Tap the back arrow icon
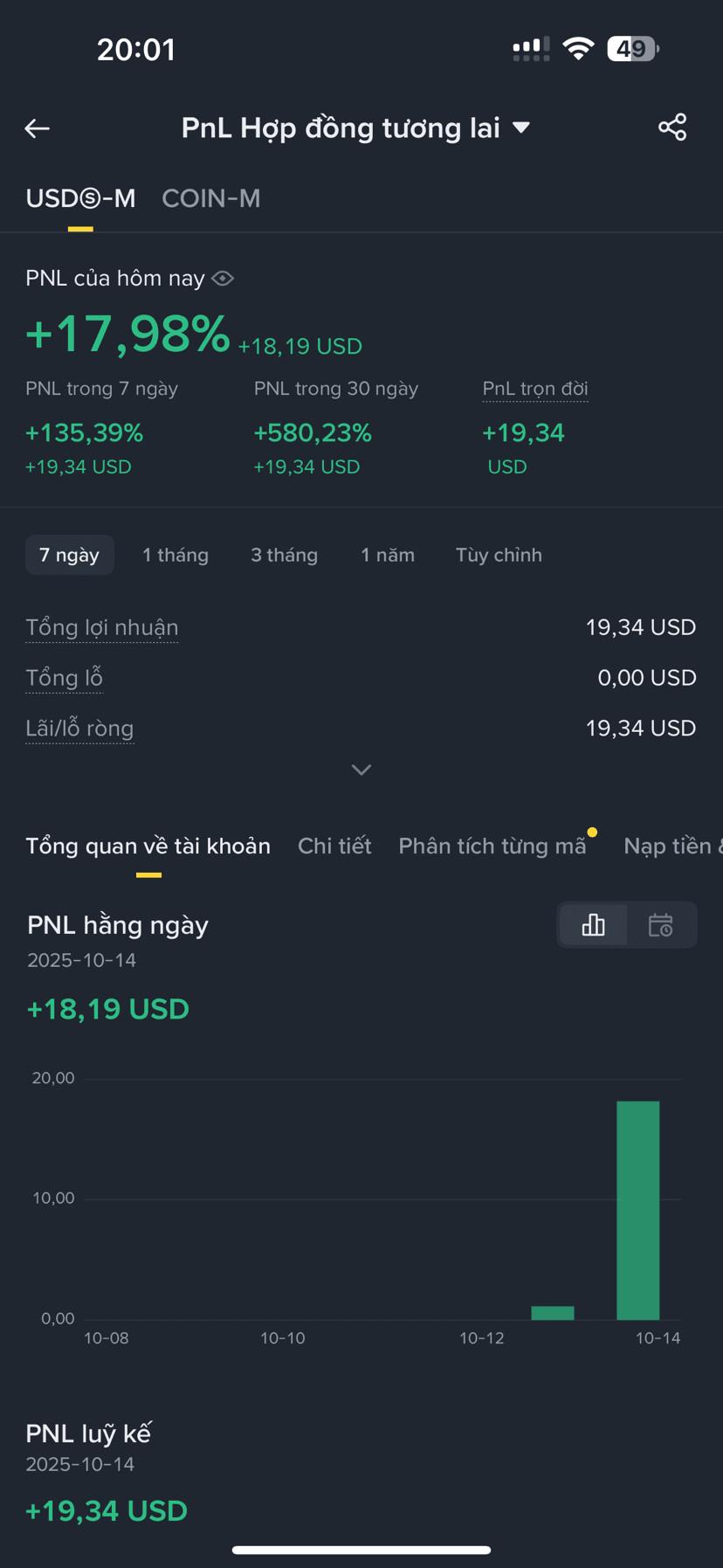723x1568 pixels. coord(37,128)
